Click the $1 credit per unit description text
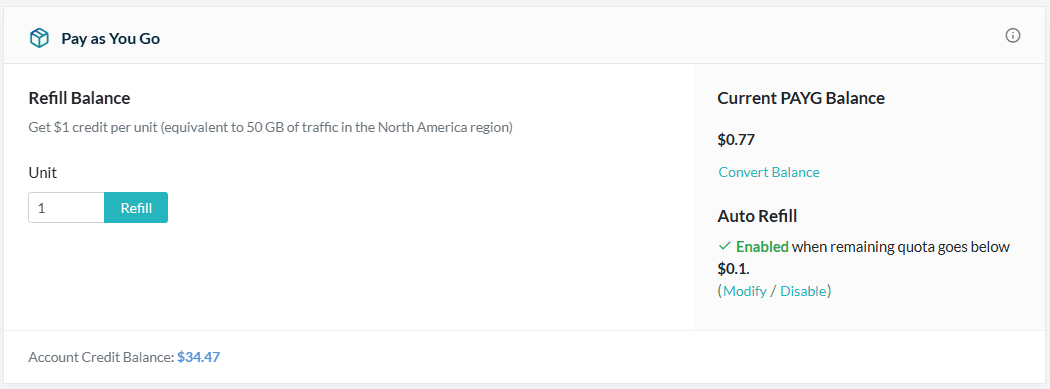Image resolution: width=1050 pixels, height=389 pixels. [271, 127]
